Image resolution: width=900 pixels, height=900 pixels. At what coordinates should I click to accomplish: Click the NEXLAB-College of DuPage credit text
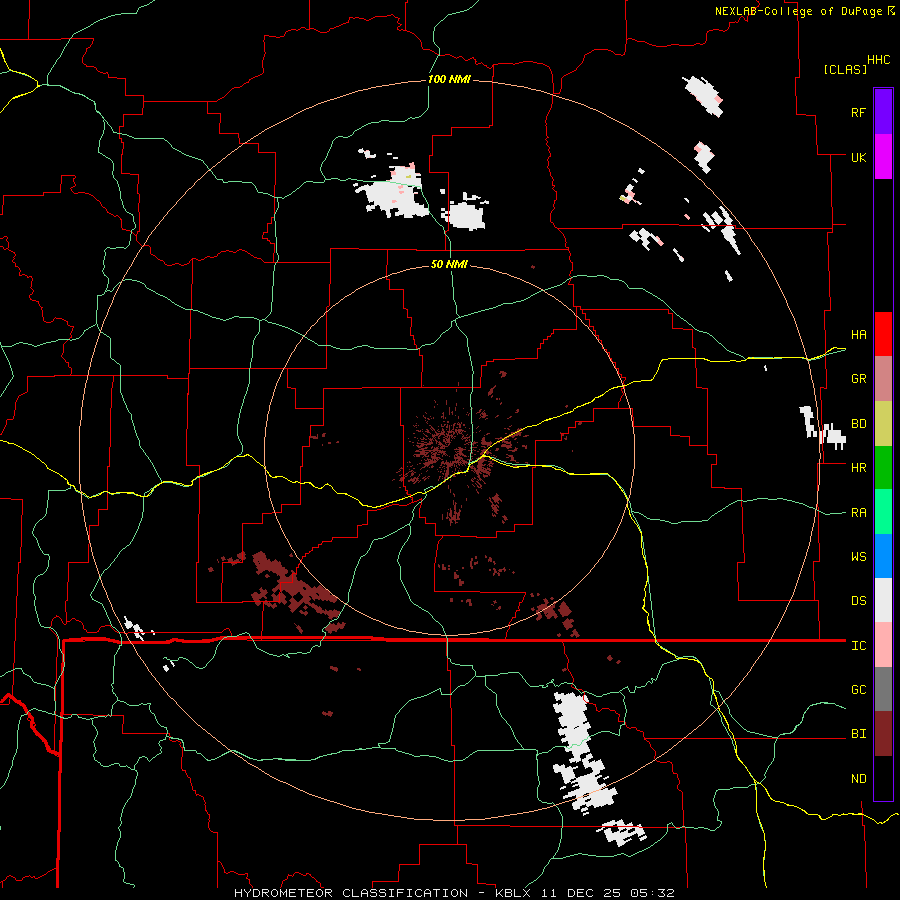coord(798,11)
